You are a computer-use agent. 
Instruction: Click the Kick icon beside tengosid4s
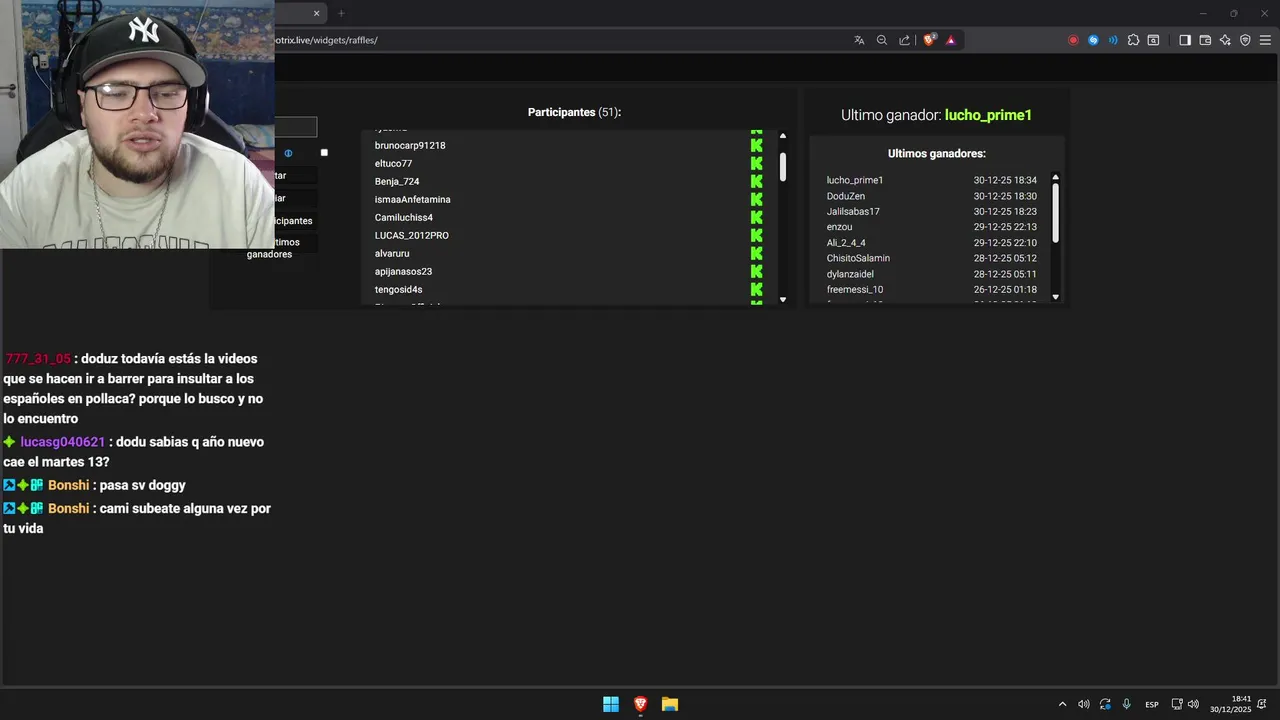click(757, 289)
